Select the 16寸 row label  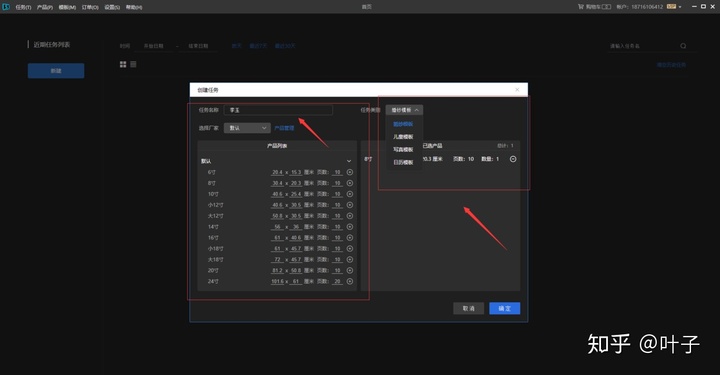(x=213, y=238)
